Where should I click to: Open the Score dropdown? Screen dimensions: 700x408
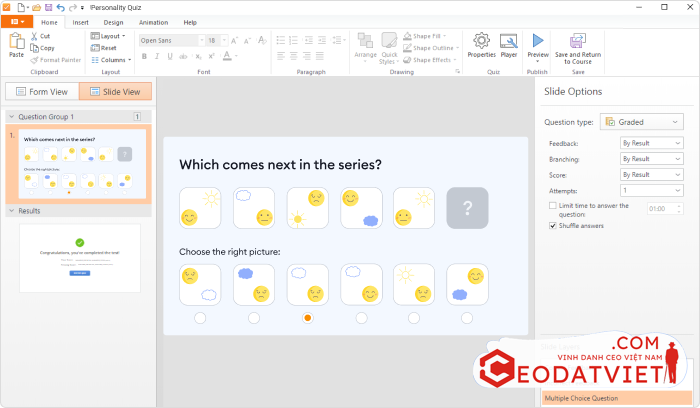point(652,175)
